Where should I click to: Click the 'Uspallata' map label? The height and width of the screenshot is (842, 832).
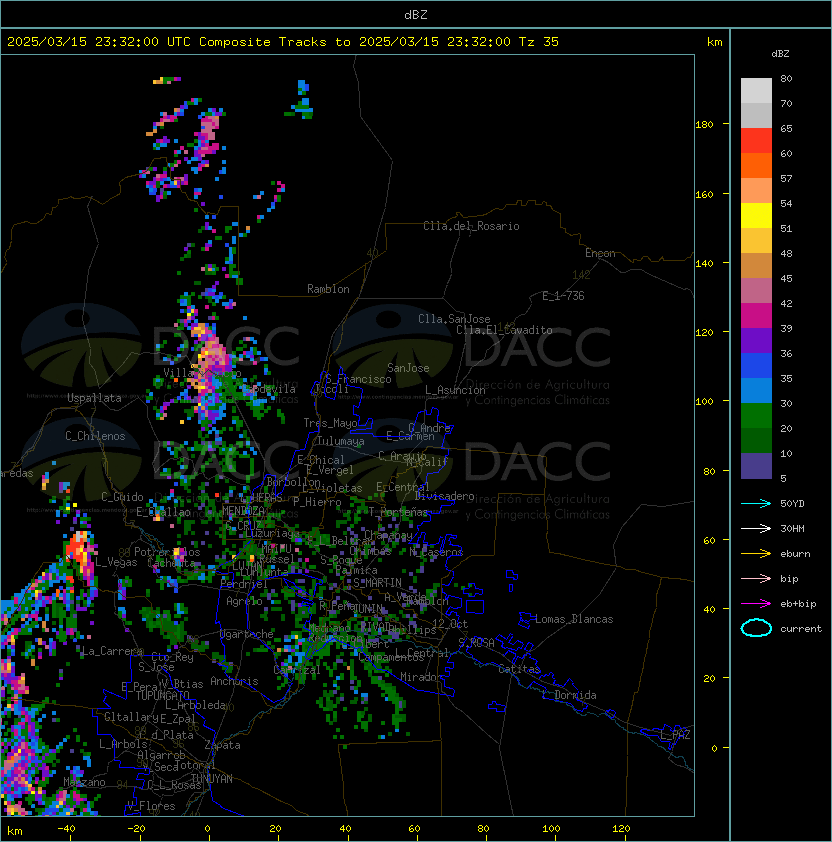(x=94, y=398)
